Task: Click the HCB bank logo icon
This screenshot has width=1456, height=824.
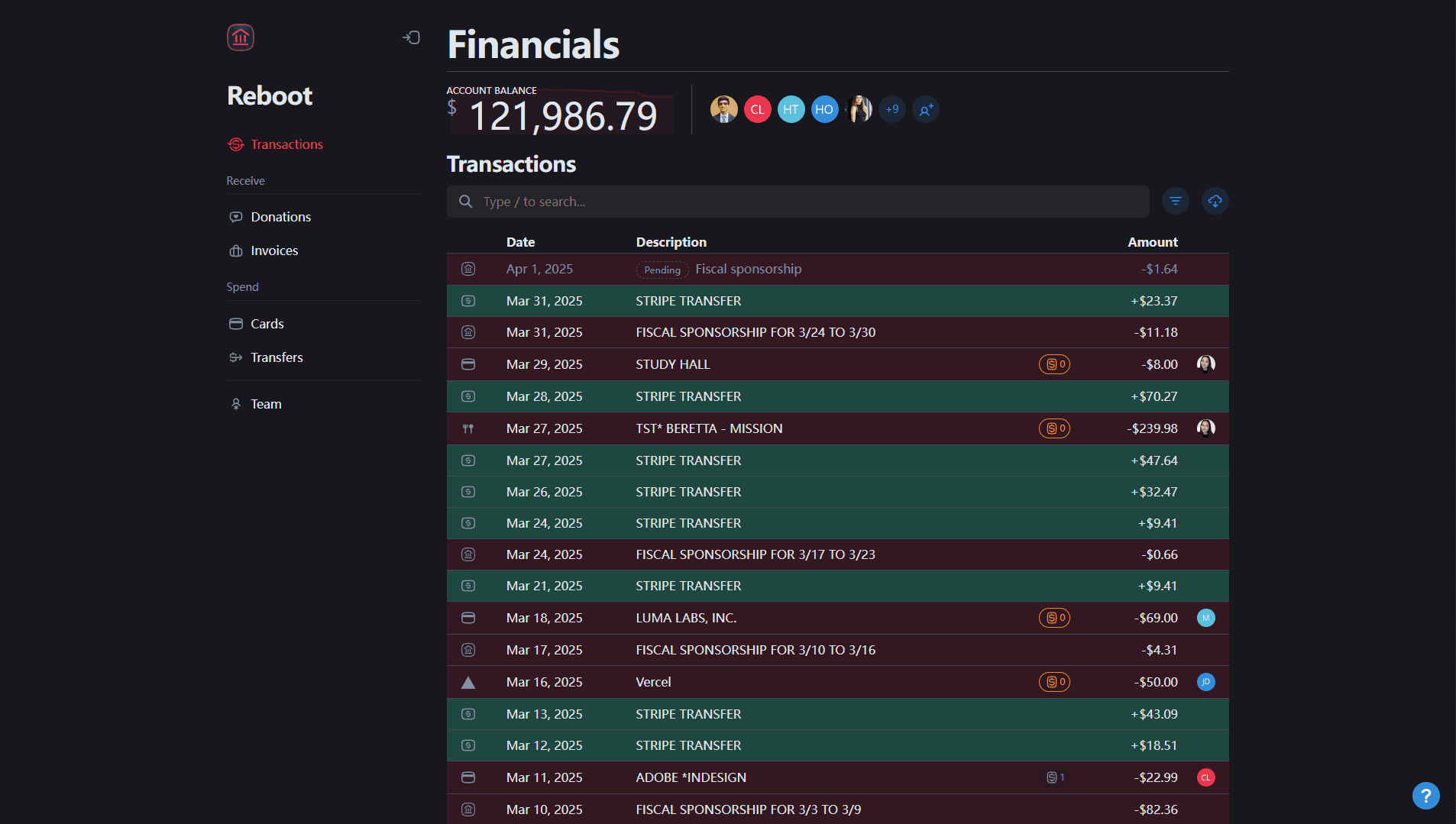Action: click(x=241, y=37)
